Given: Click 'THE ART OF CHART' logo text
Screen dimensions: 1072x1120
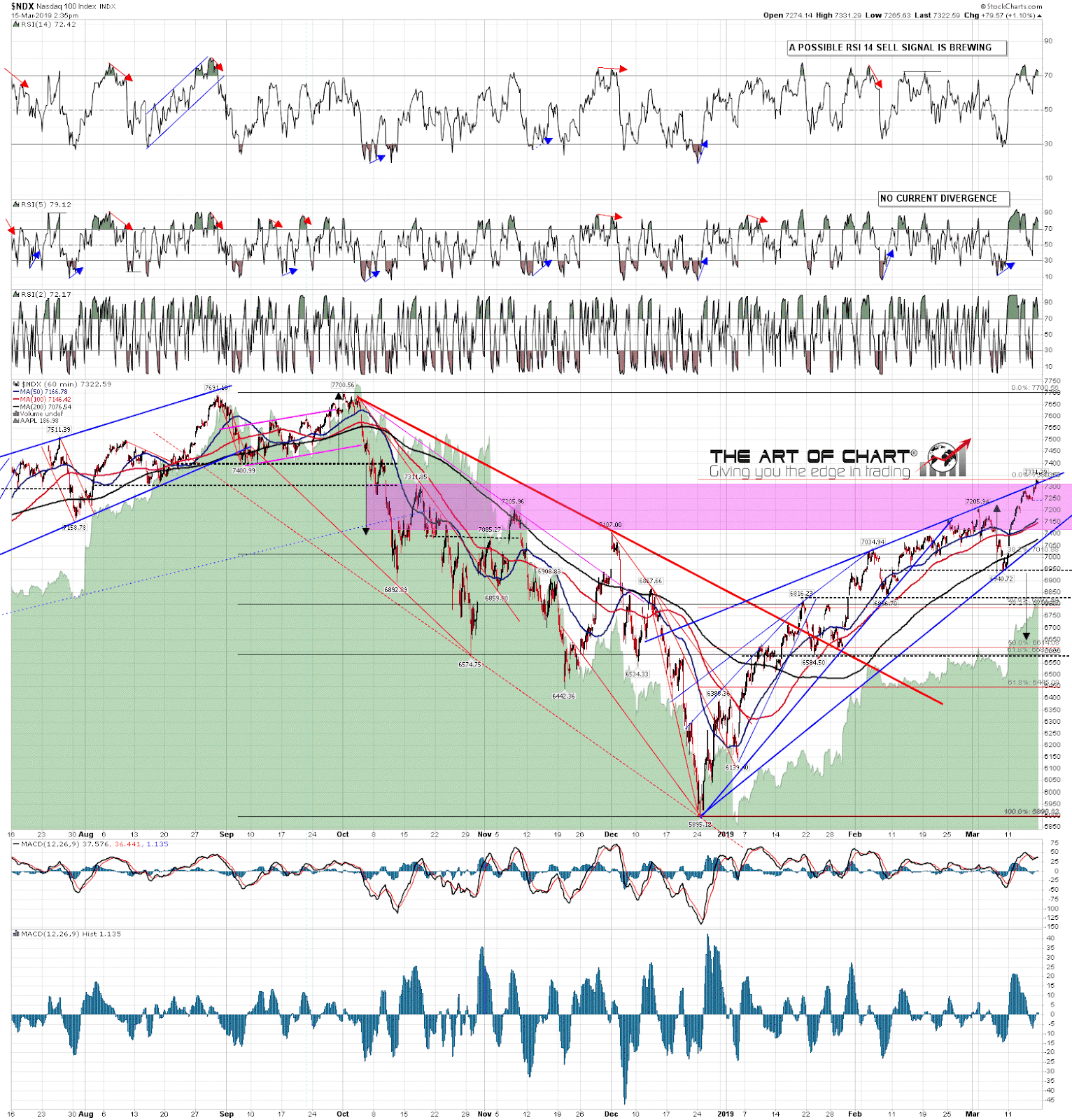Looking at the screenshot, I should 809,456.
